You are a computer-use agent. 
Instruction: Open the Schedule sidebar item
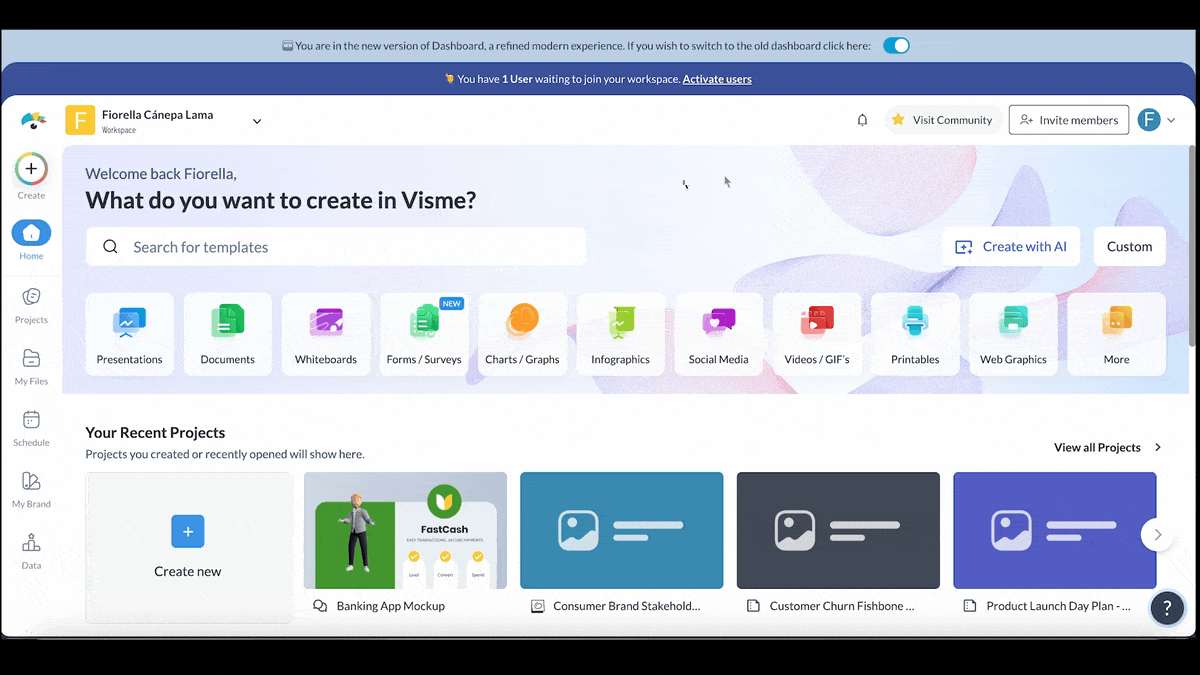tap(31, 427)
